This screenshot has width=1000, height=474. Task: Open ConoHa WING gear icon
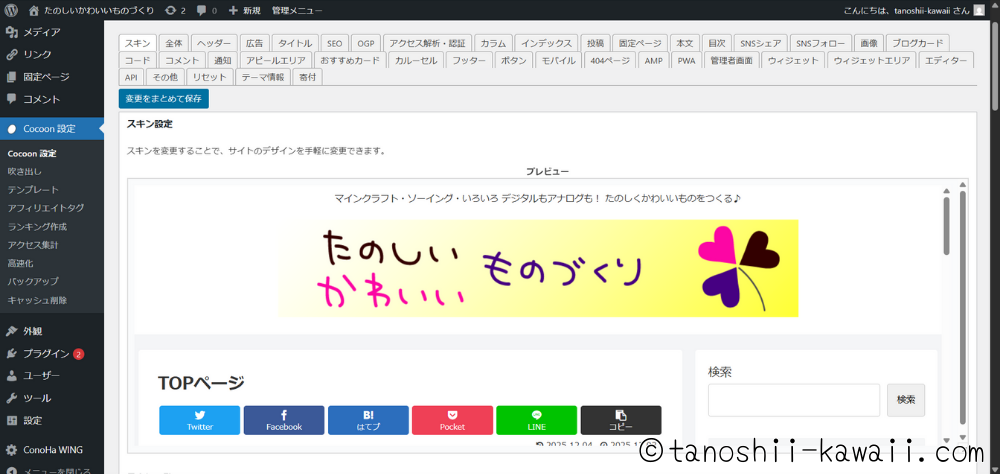11,450
